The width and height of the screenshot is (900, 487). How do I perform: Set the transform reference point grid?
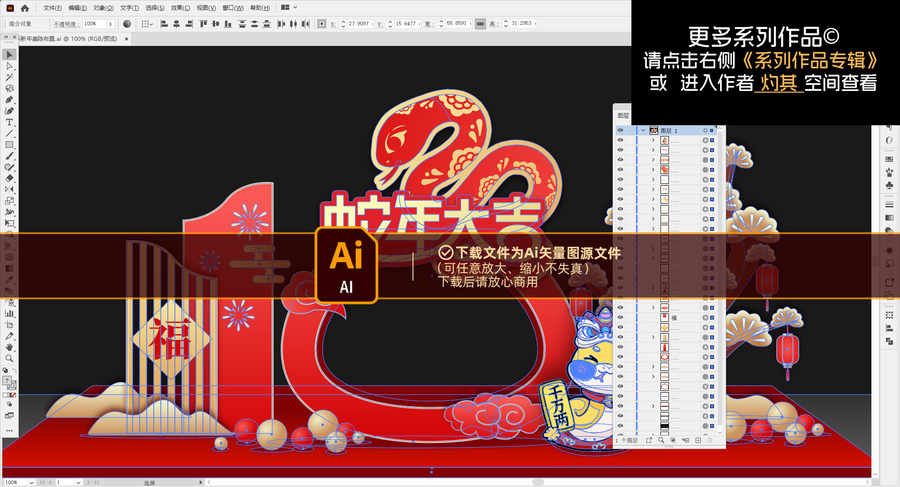[x=321, y=24]
